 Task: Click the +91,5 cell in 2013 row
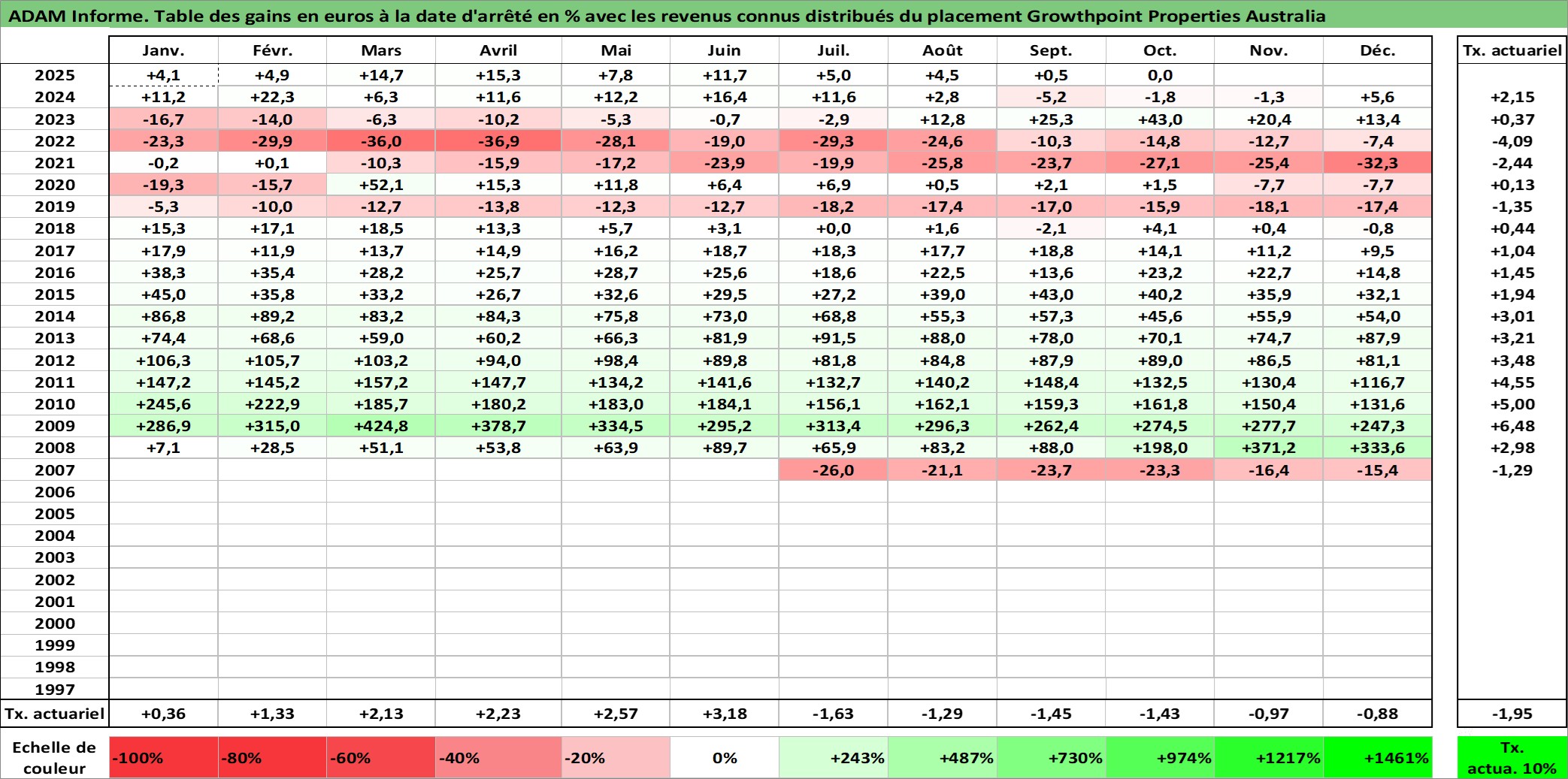tap(834, 338)
